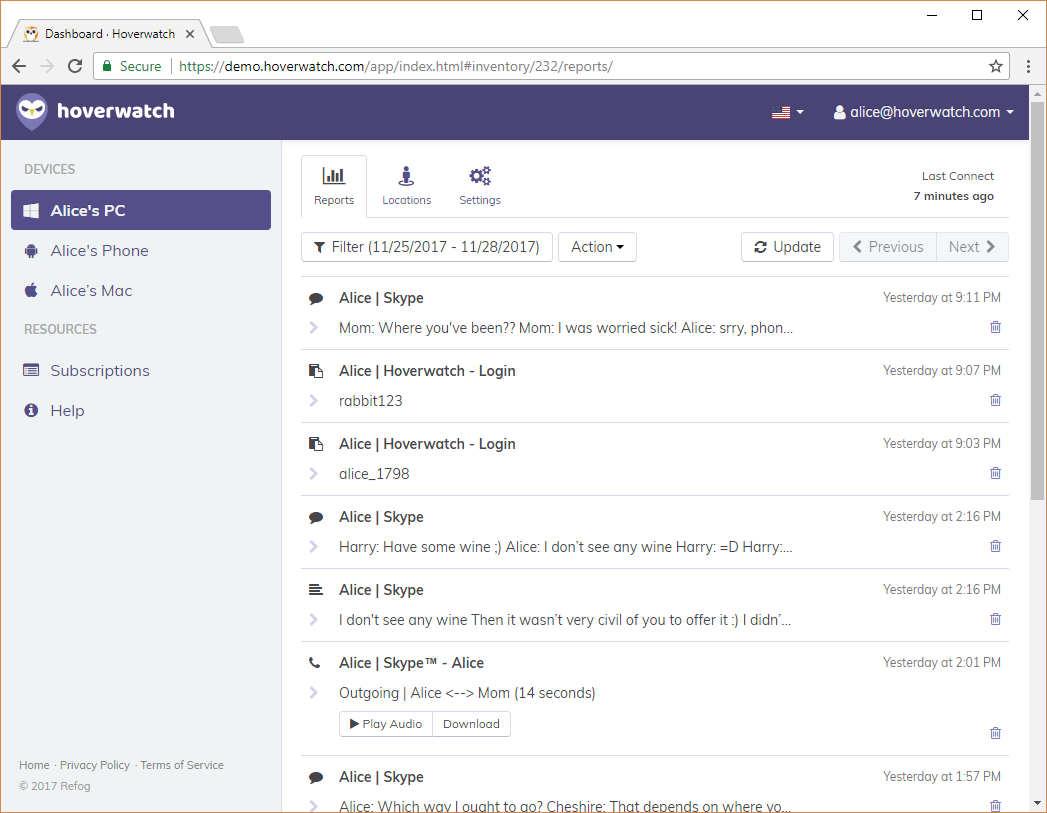Open Terms of Service link

coord(182,765)
